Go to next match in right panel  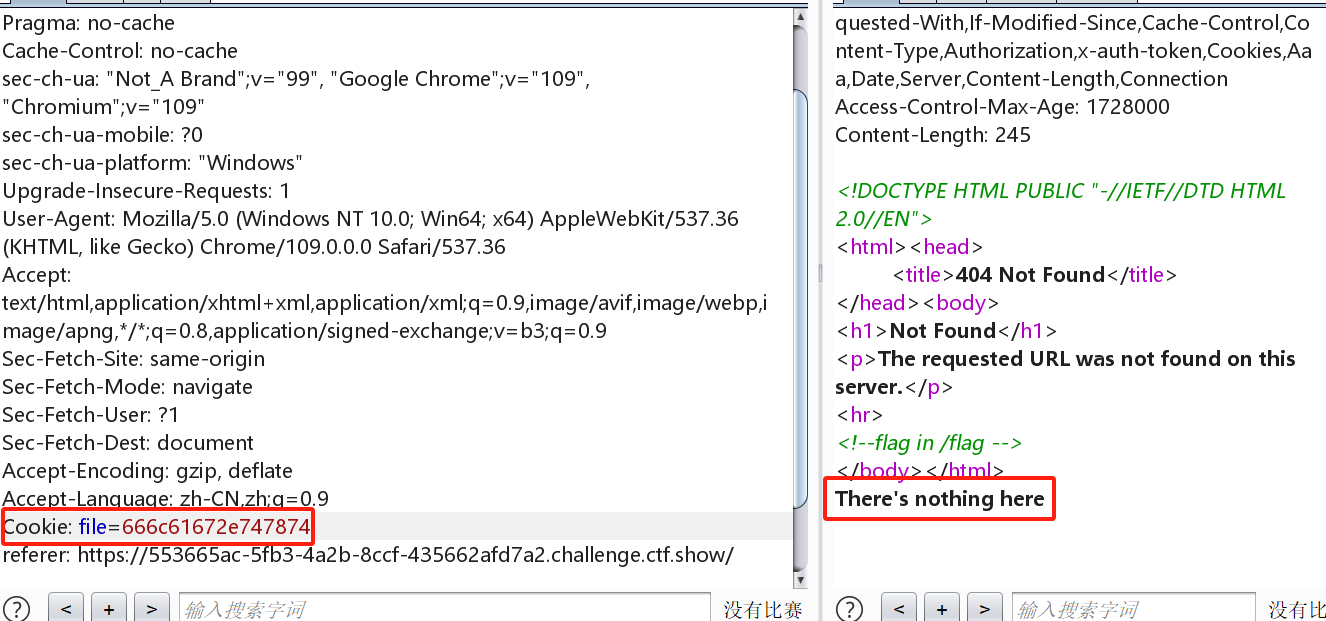(x=984, y=607)
